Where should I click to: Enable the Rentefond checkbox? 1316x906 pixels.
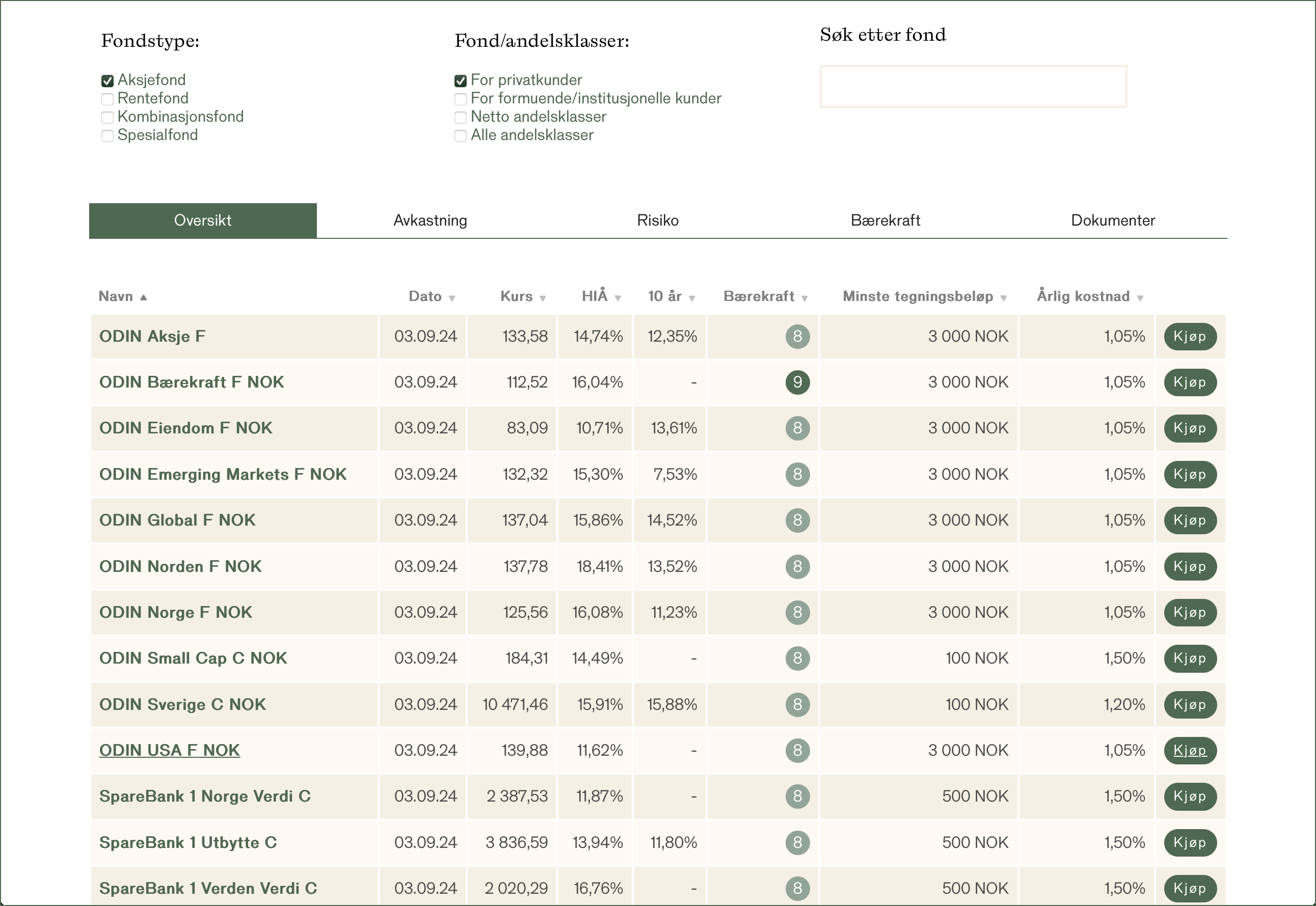(108, 99)
